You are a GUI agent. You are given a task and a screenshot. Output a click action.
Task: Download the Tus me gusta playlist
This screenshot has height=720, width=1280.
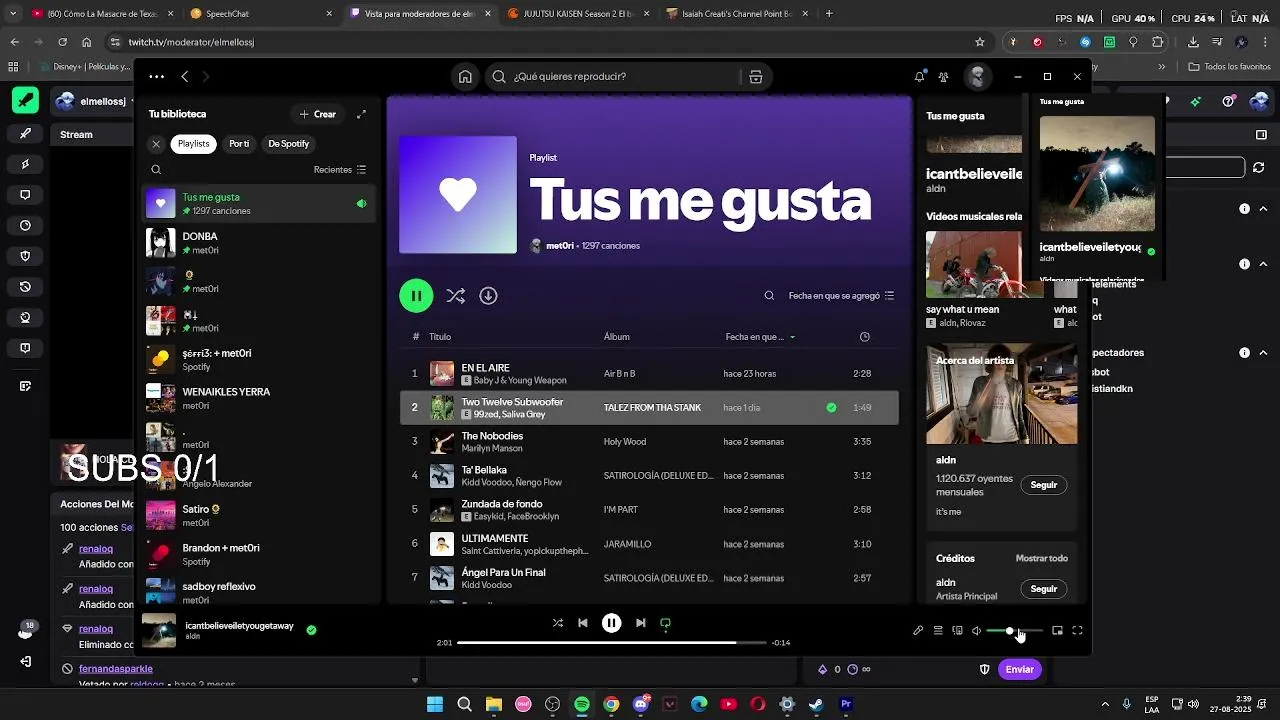(x=488, y=296)
